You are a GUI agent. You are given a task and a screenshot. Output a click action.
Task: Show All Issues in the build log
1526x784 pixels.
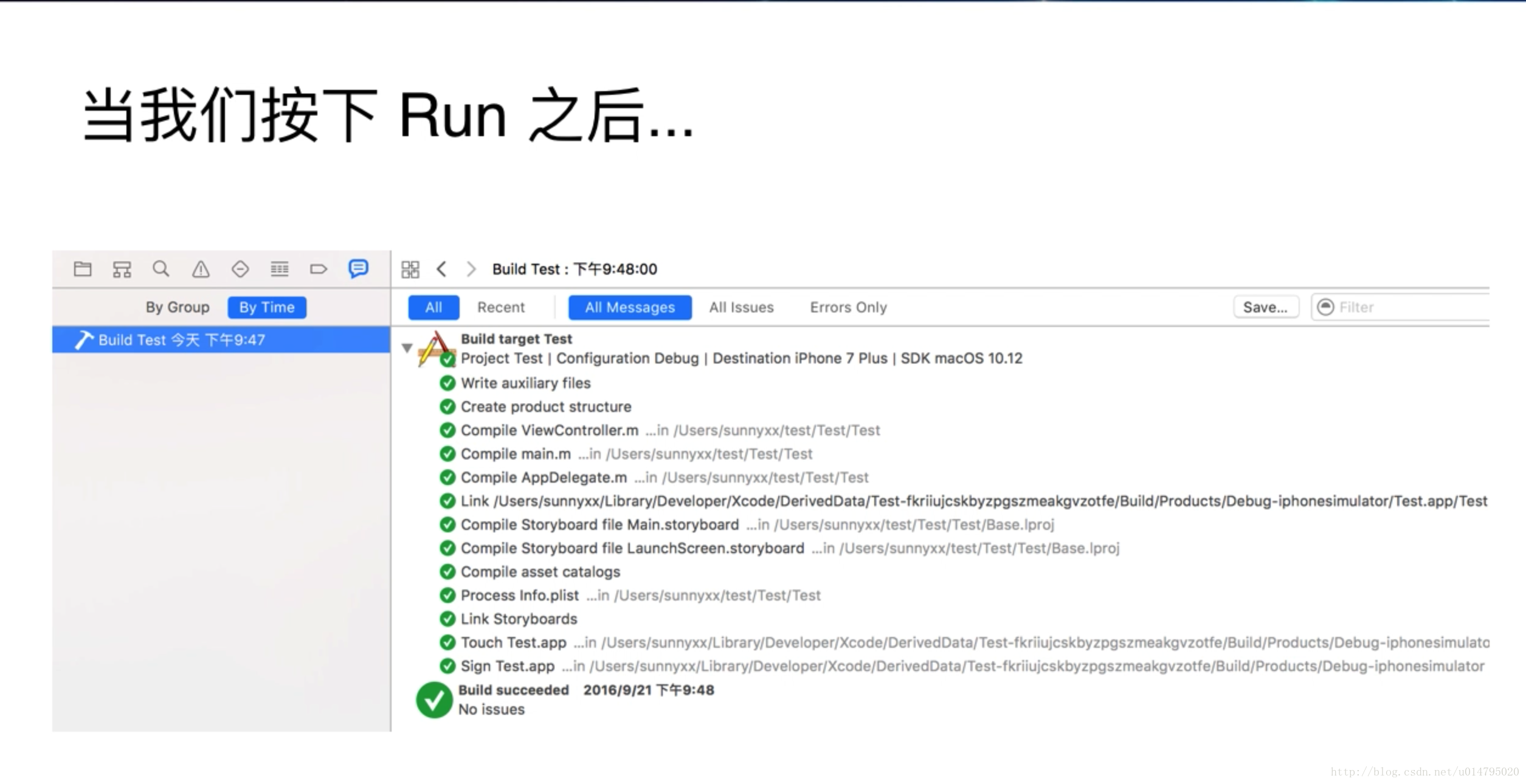(x=741, y=307)
